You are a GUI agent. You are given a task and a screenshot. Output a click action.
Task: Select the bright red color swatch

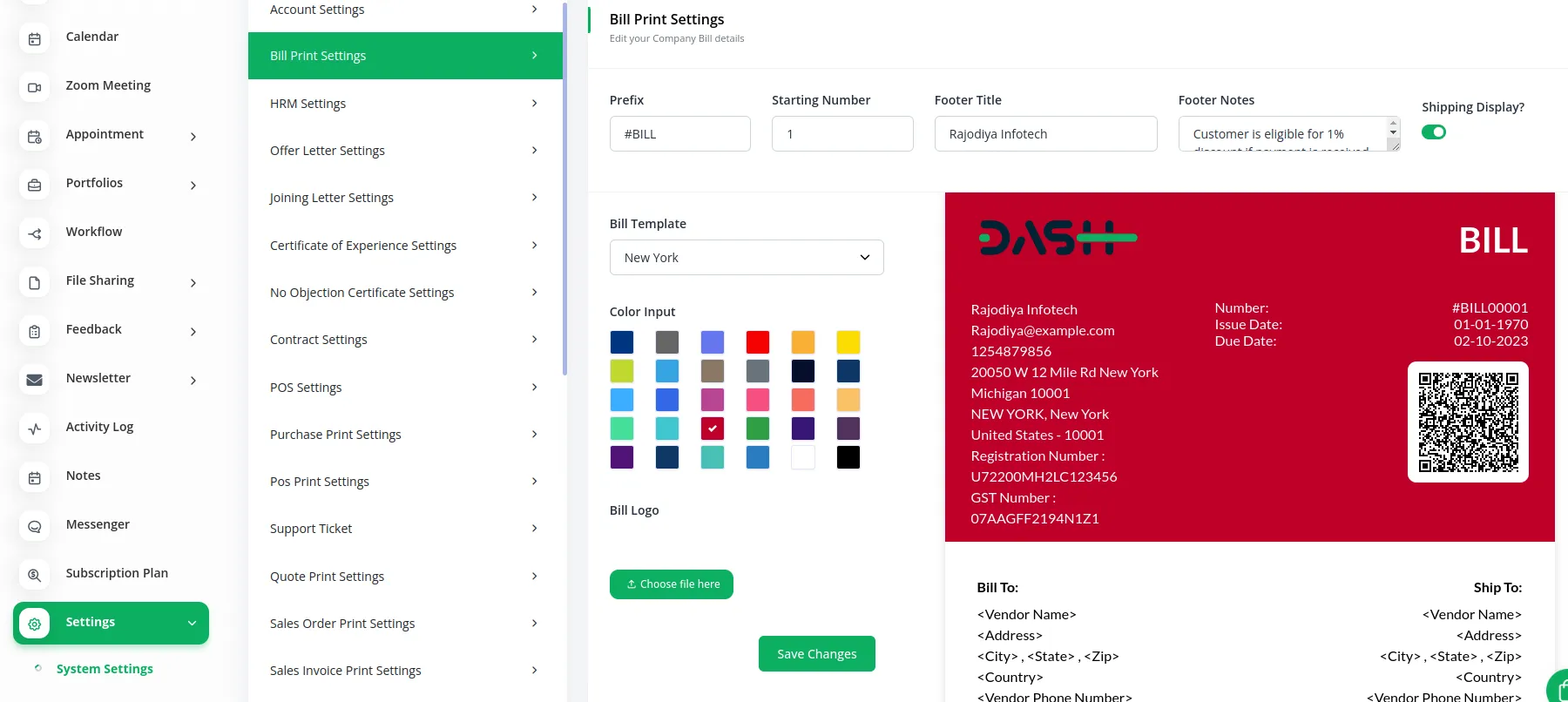(758, 342)
